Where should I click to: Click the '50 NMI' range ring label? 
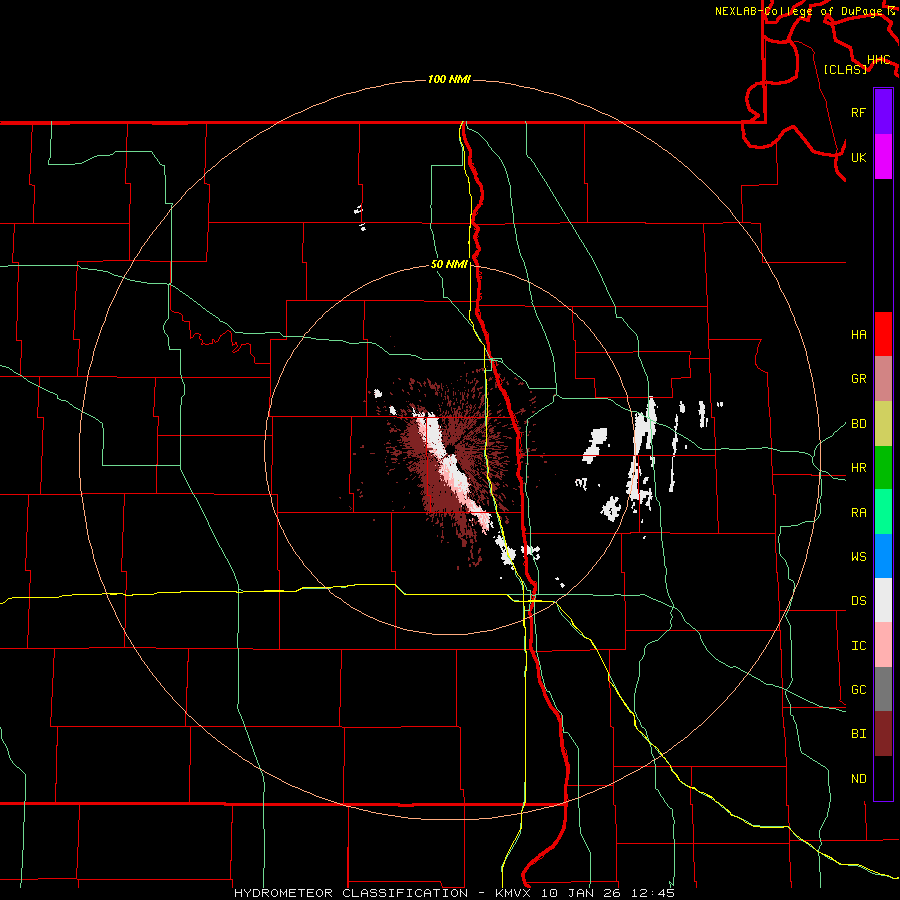tap(449, 265)
